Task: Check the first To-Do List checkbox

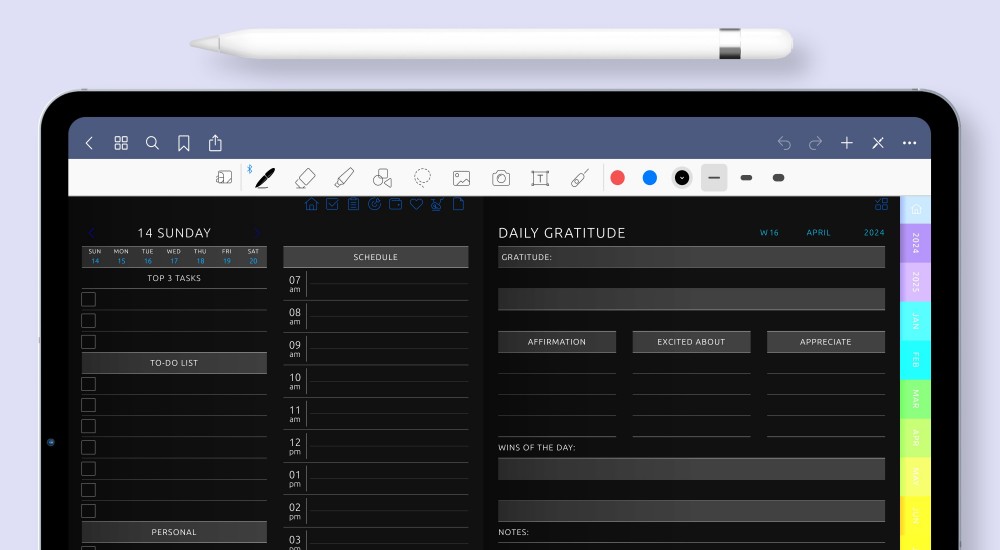Action: pos(89,384)
